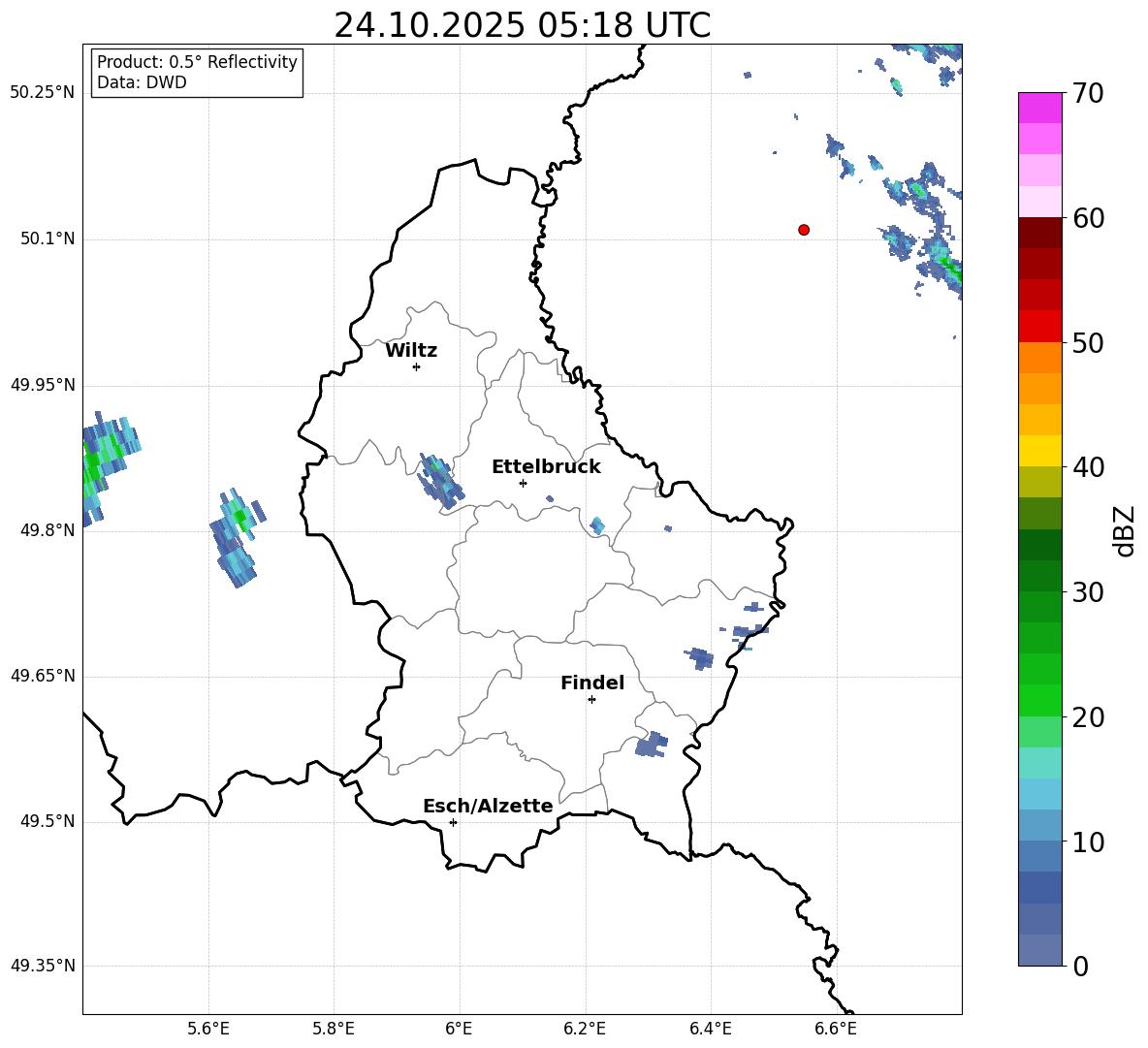Click the colorbar tick label 40

tap(1088, 467)
